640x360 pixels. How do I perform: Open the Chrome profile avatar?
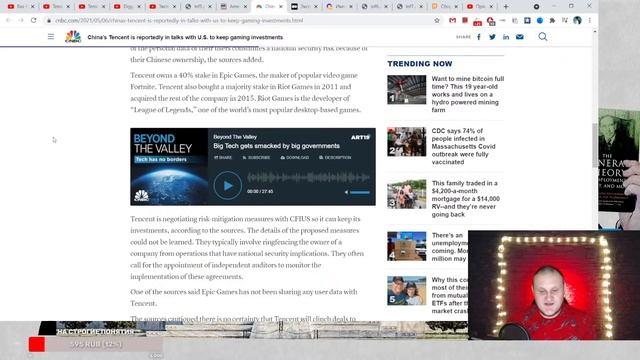[x=577, y=20]
